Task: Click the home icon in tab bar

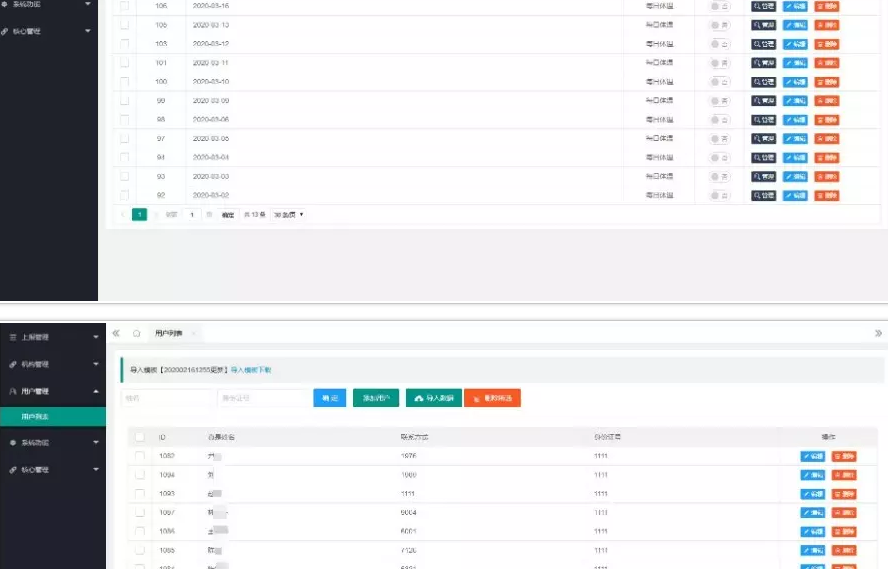Action: pos(136,333)
